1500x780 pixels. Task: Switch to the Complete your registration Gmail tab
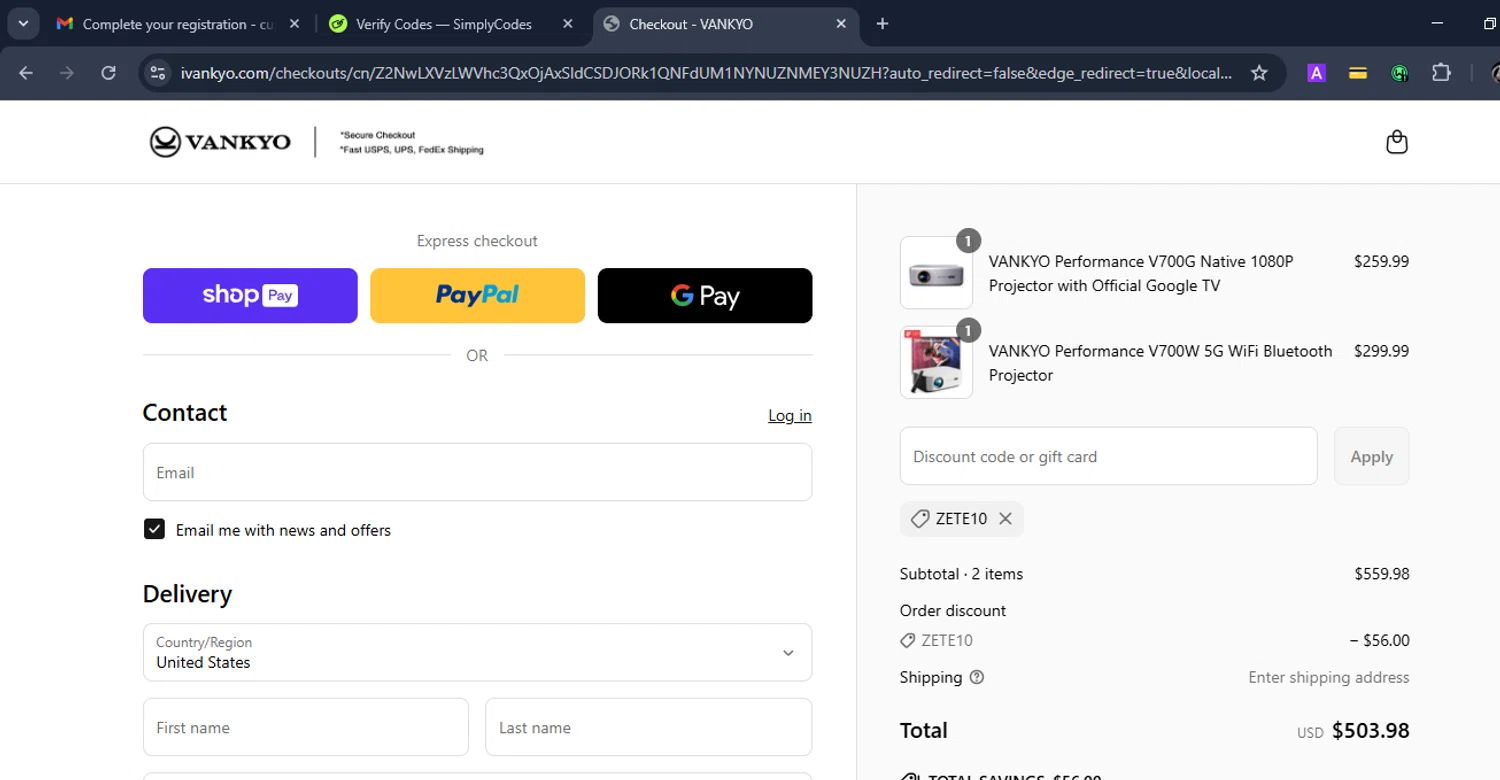coord(178,24)
